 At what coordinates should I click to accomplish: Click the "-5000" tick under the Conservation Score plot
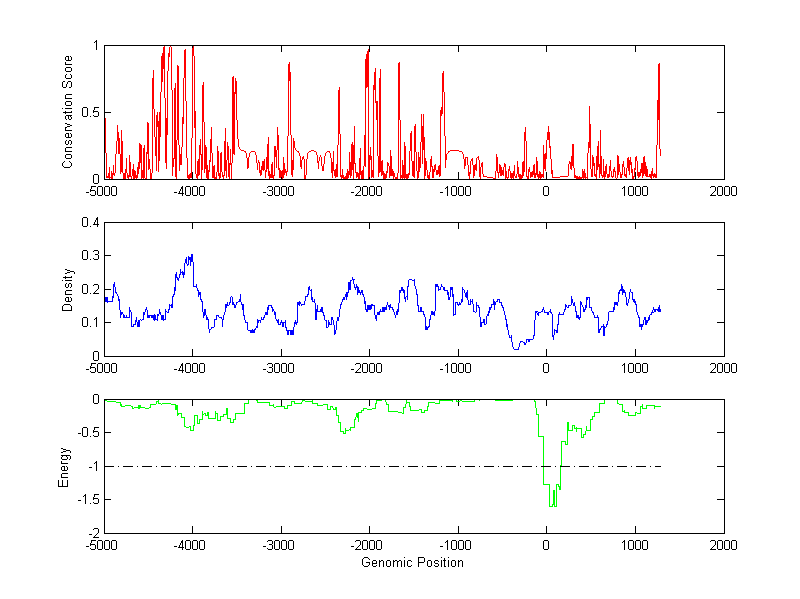[104, 190]
